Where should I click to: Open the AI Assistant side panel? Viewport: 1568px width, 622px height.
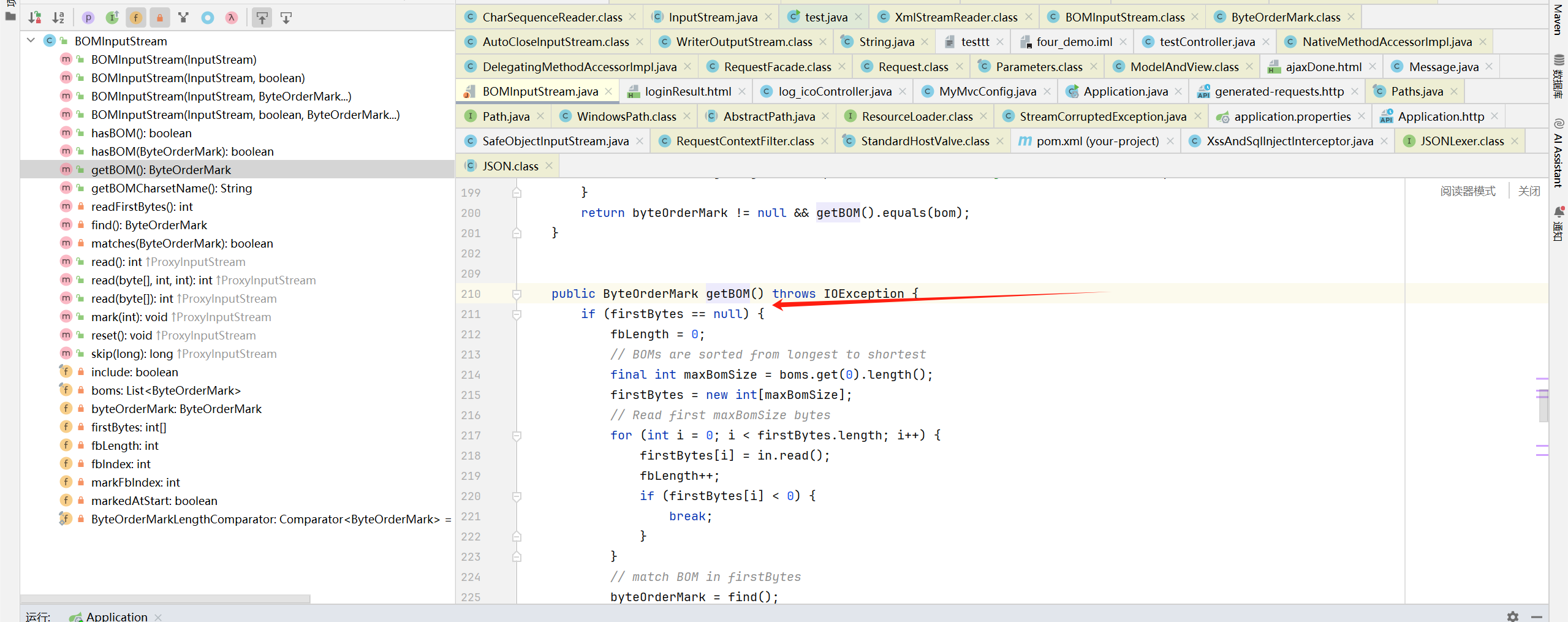click(x=1558, y=153)
